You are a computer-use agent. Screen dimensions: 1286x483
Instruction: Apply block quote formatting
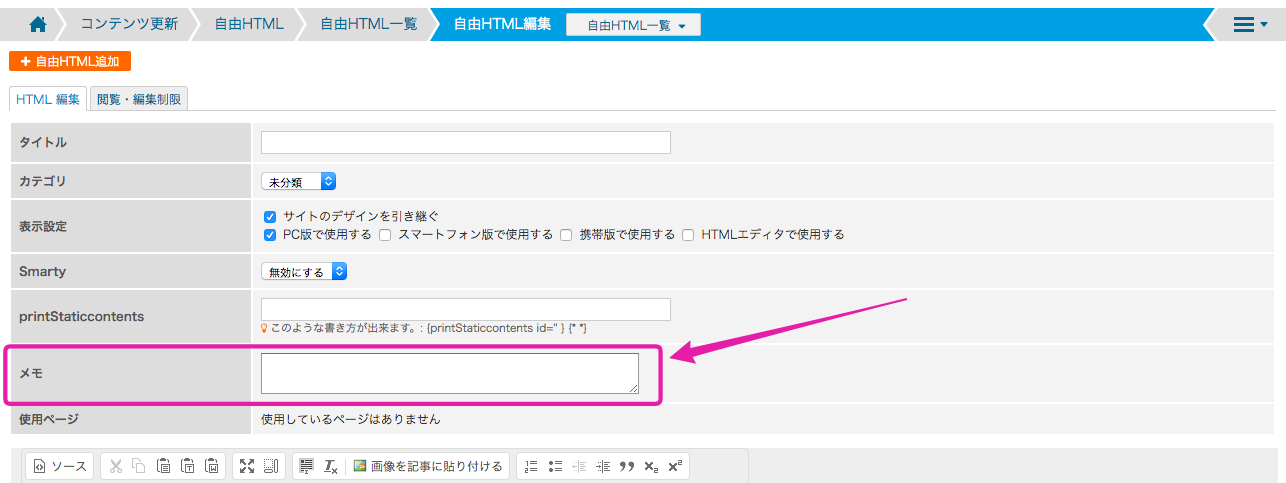pos(627,466)
